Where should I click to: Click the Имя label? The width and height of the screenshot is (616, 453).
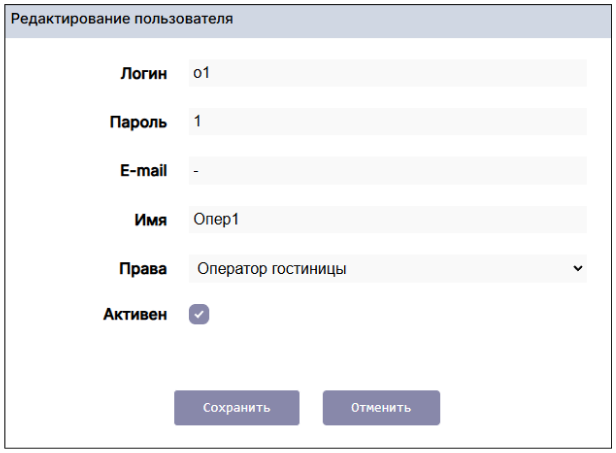(152, 220)
